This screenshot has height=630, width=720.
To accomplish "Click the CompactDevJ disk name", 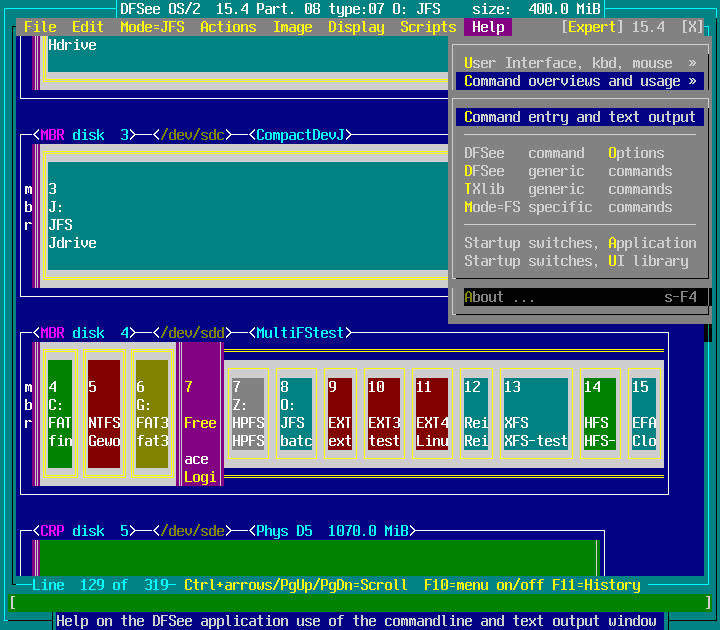I will [x=300, y=135].
